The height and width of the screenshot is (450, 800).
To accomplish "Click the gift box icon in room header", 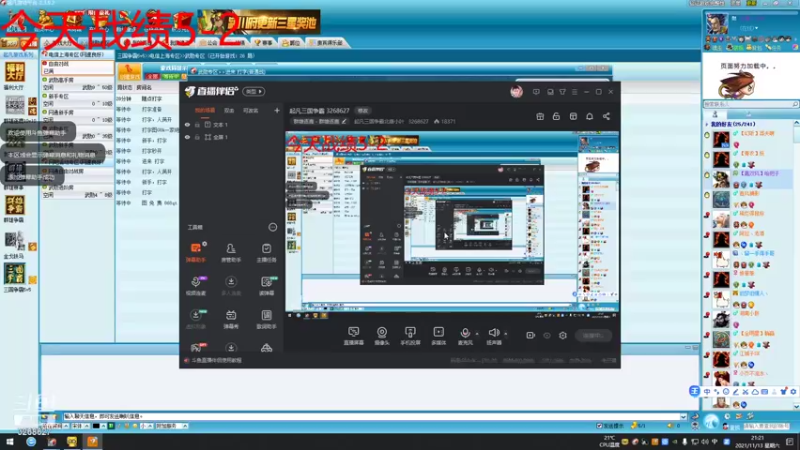I will point(540,116).
